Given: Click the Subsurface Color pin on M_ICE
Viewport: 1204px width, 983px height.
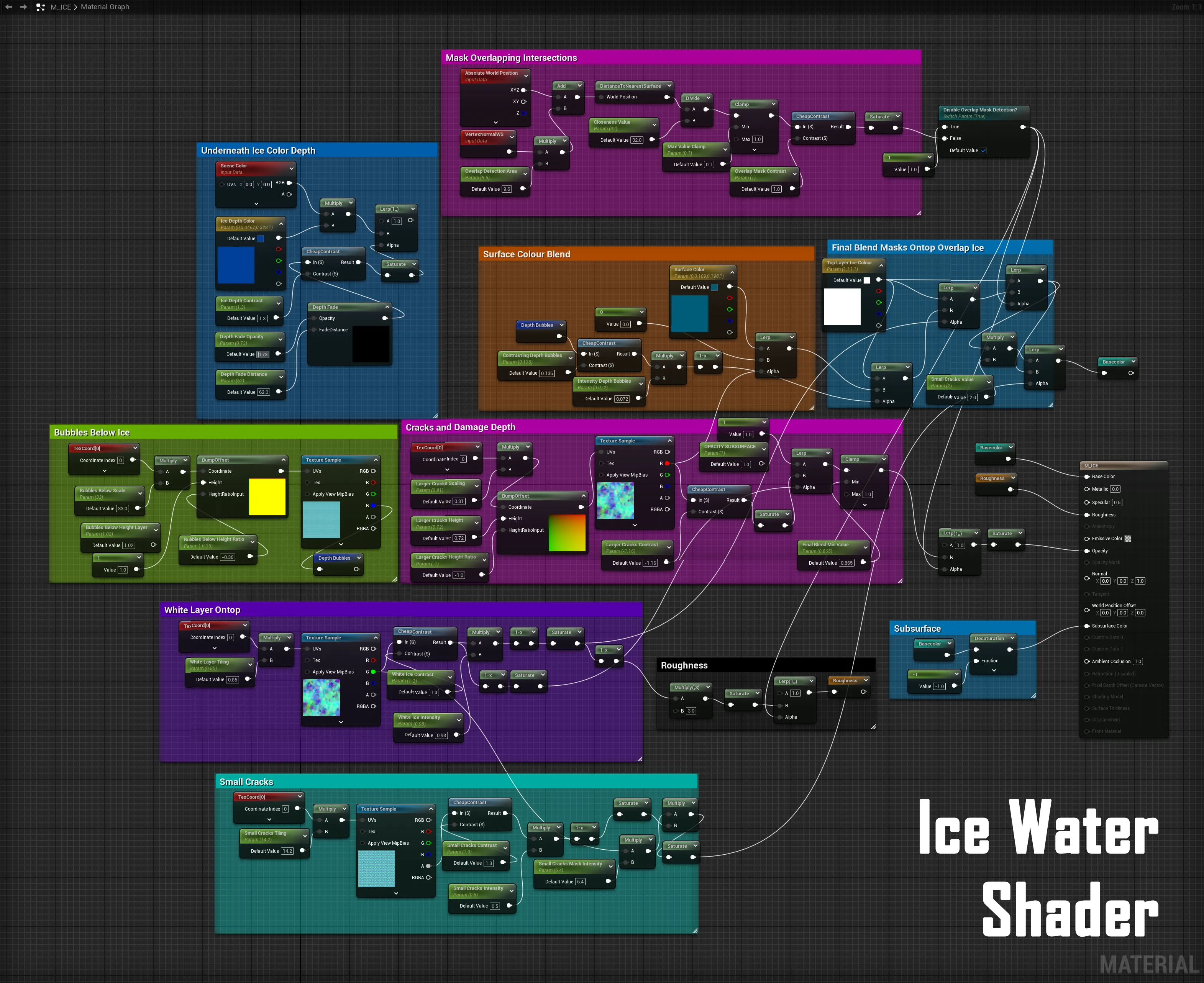Looking at the screenshot, I should click(x=1087, y=626).
